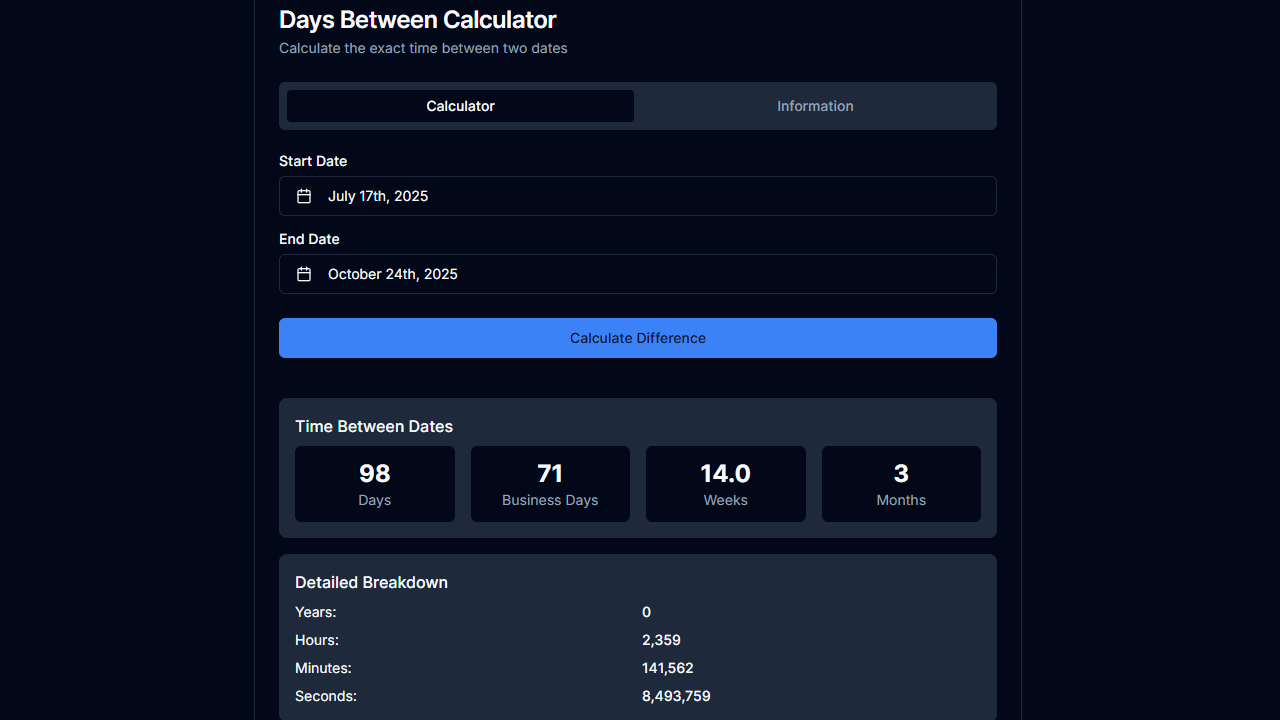The image size is (1280, 720).
Task: Click the subtitle about exact time between dates
Action: coord(423,48)
